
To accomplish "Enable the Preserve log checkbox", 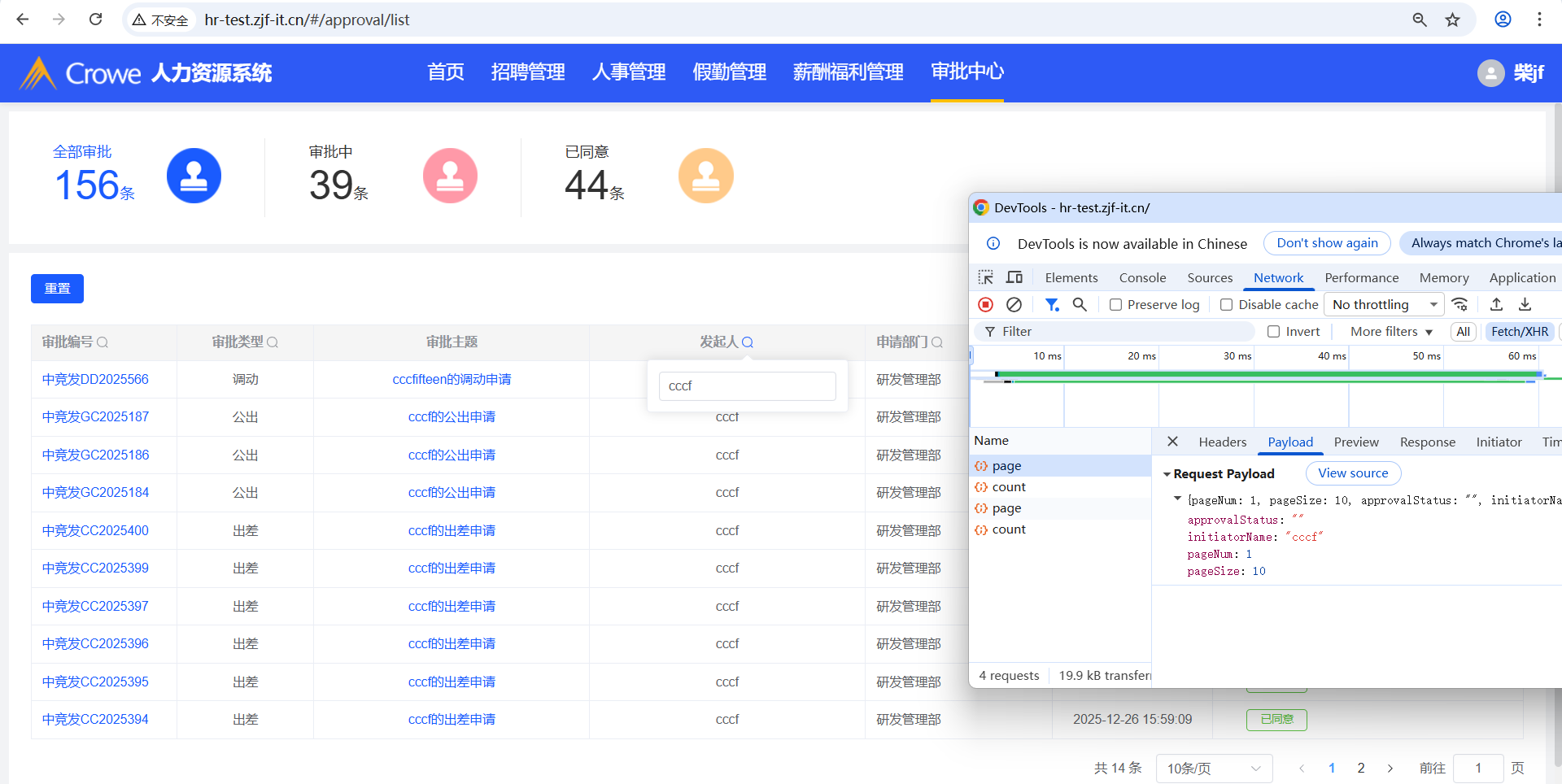I will (1116, 305).
